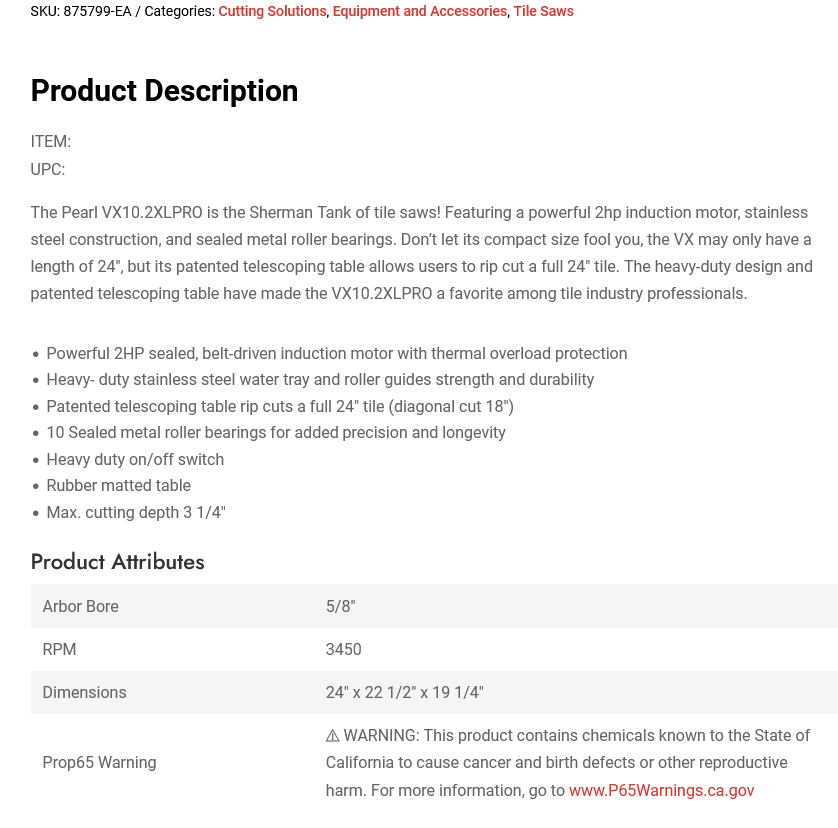The width and height of the screenshot is (838, 828).
Task: Click the UPC: label
Action: [48, 169]
